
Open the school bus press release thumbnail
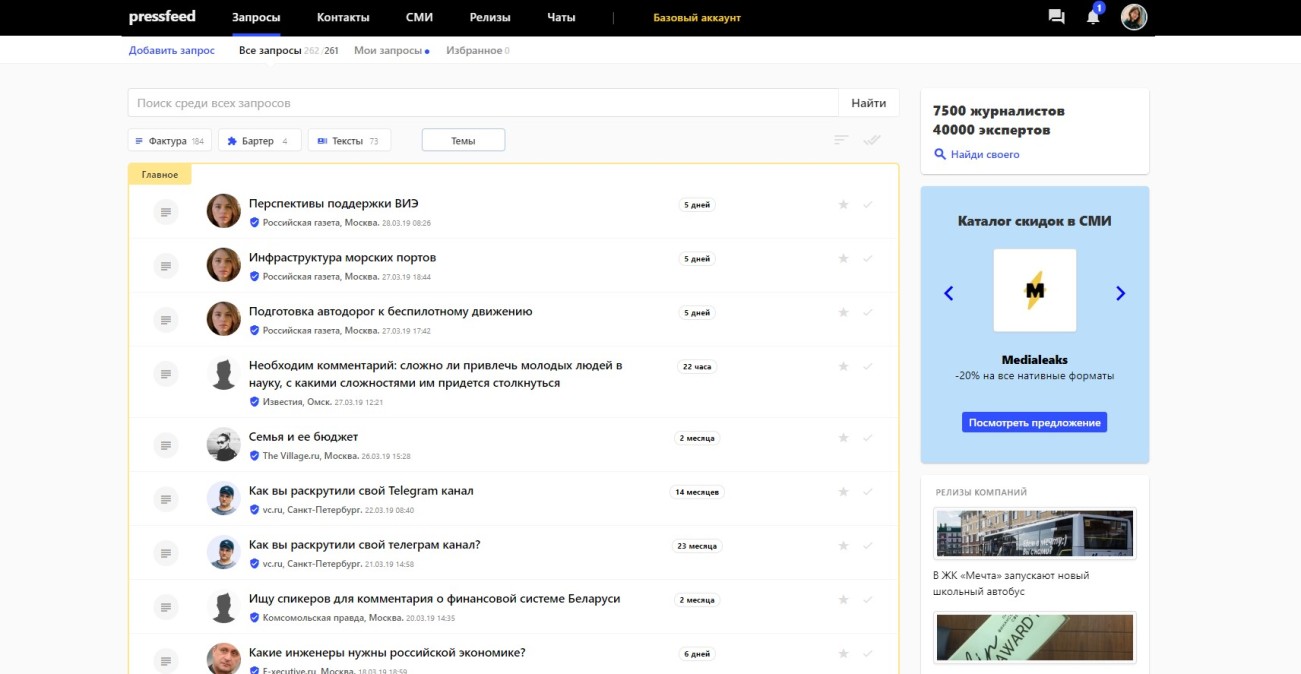tap(1034, 533)
